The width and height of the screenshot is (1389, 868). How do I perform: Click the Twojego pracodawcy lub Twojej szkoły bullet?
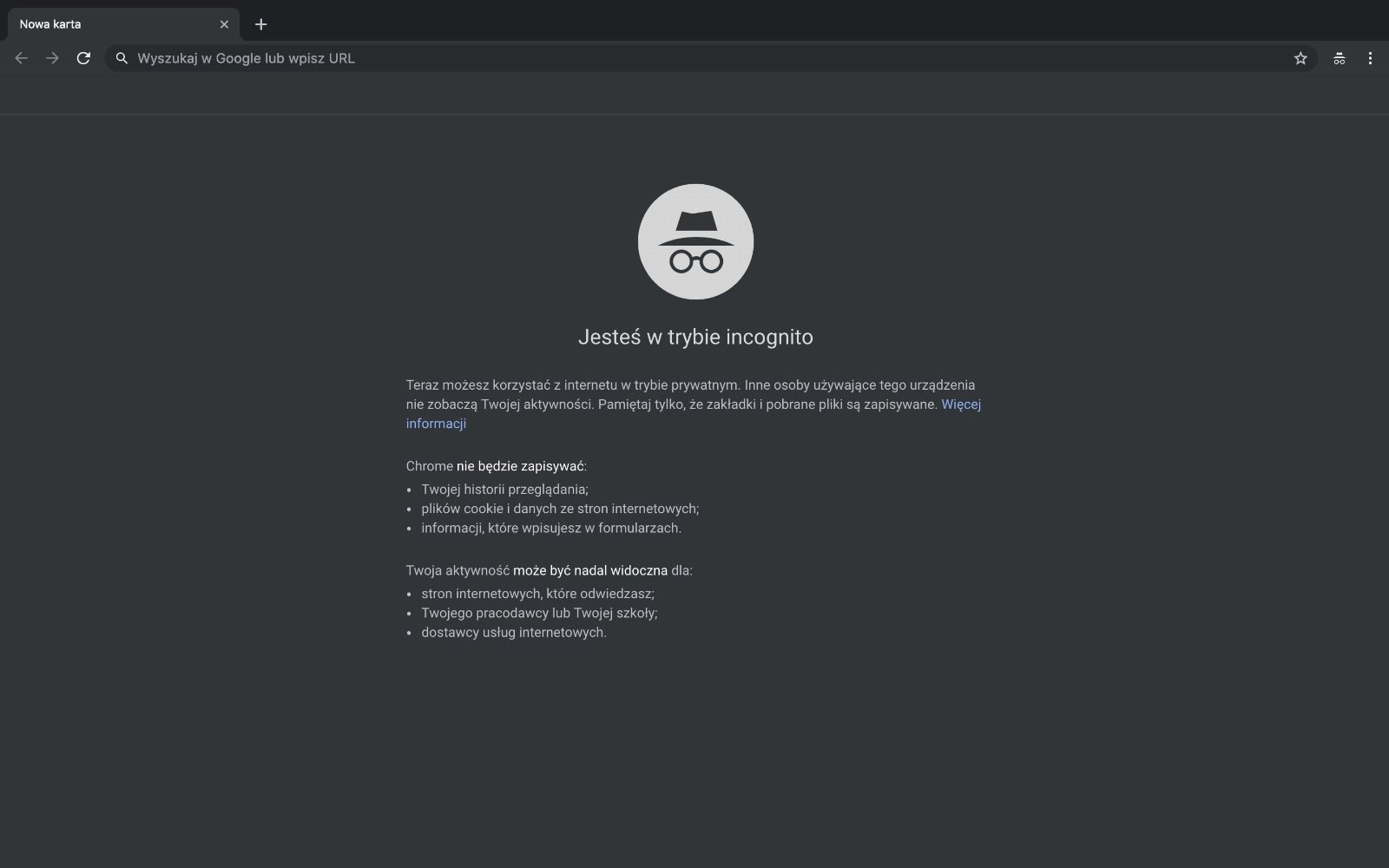[x=540, y=613]
